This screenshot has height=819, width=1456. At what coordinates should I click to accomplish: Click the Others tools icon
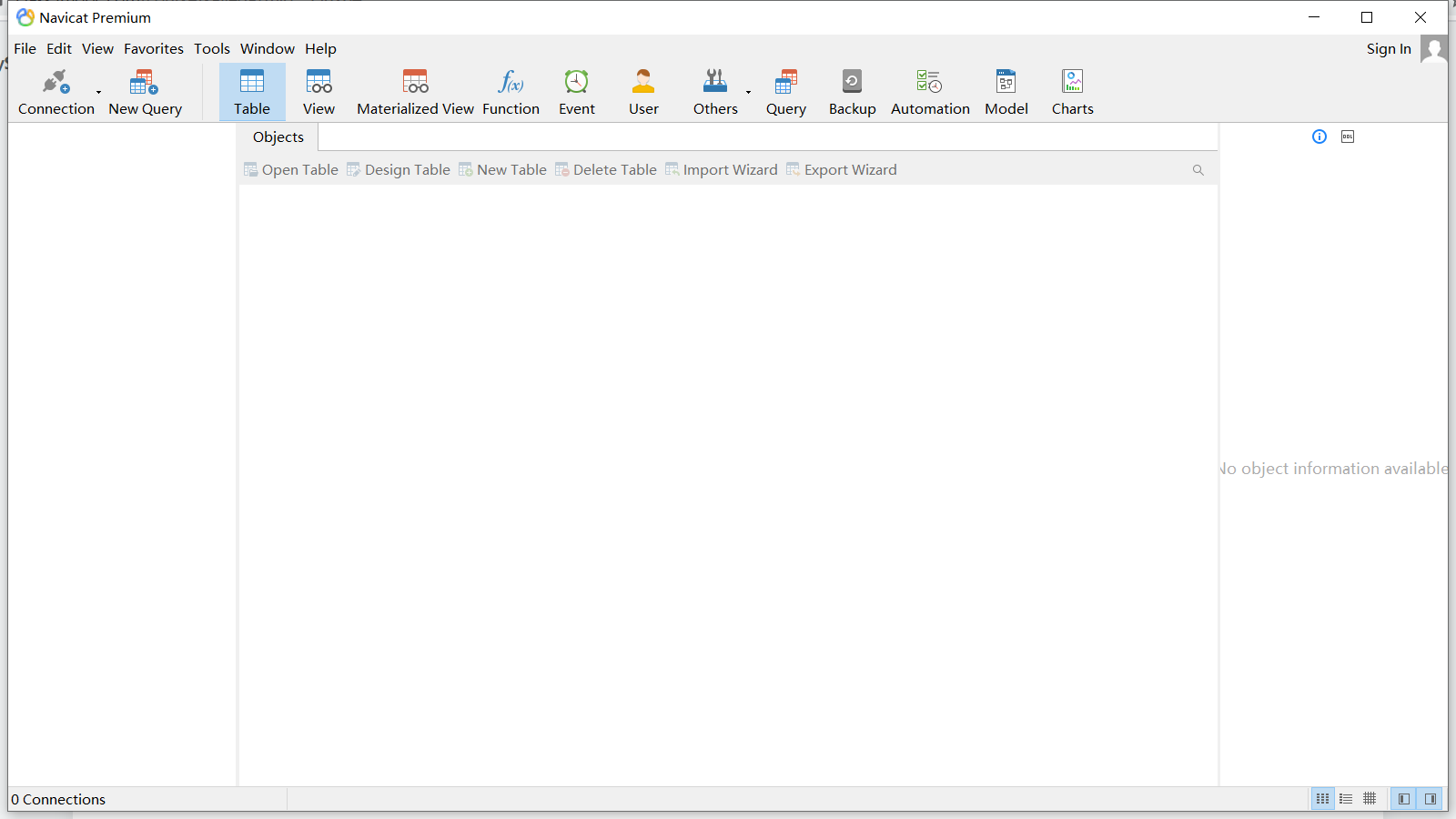(715, 92)
